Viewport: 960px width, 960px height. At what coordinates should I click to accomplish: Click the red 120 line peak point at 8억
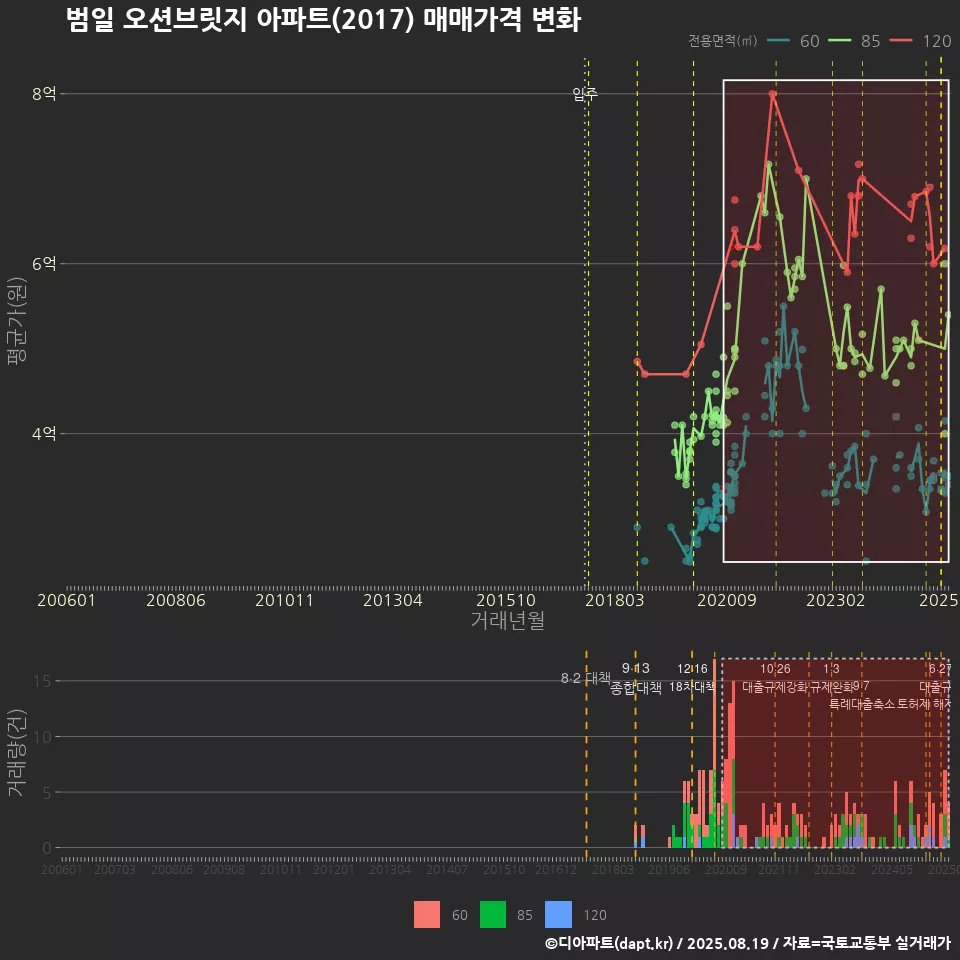point(773,94)
